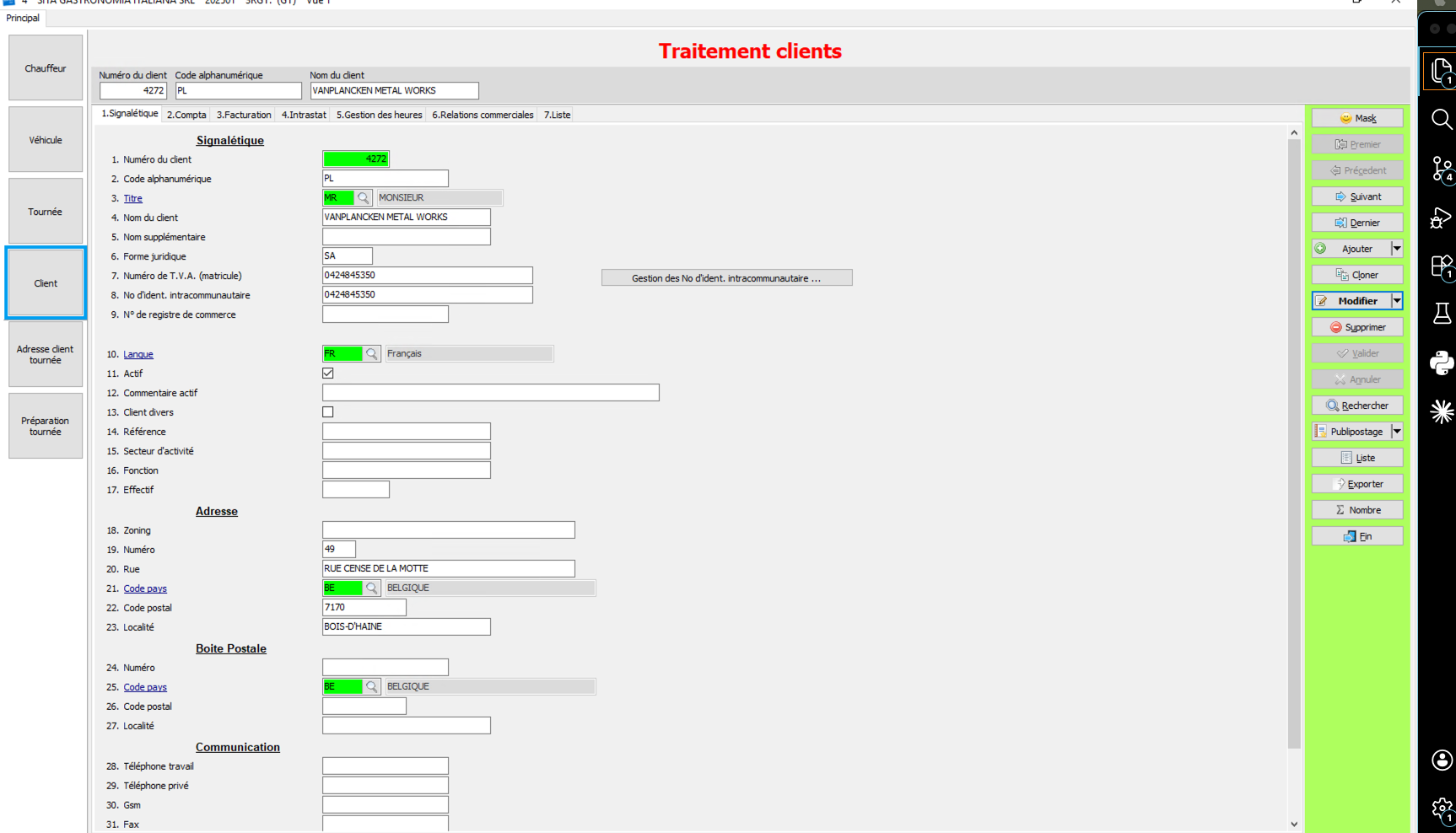Click the magnifier lookup next to Titre MR
Viewport: 1456px width, 833px height.
pos(363,197)
